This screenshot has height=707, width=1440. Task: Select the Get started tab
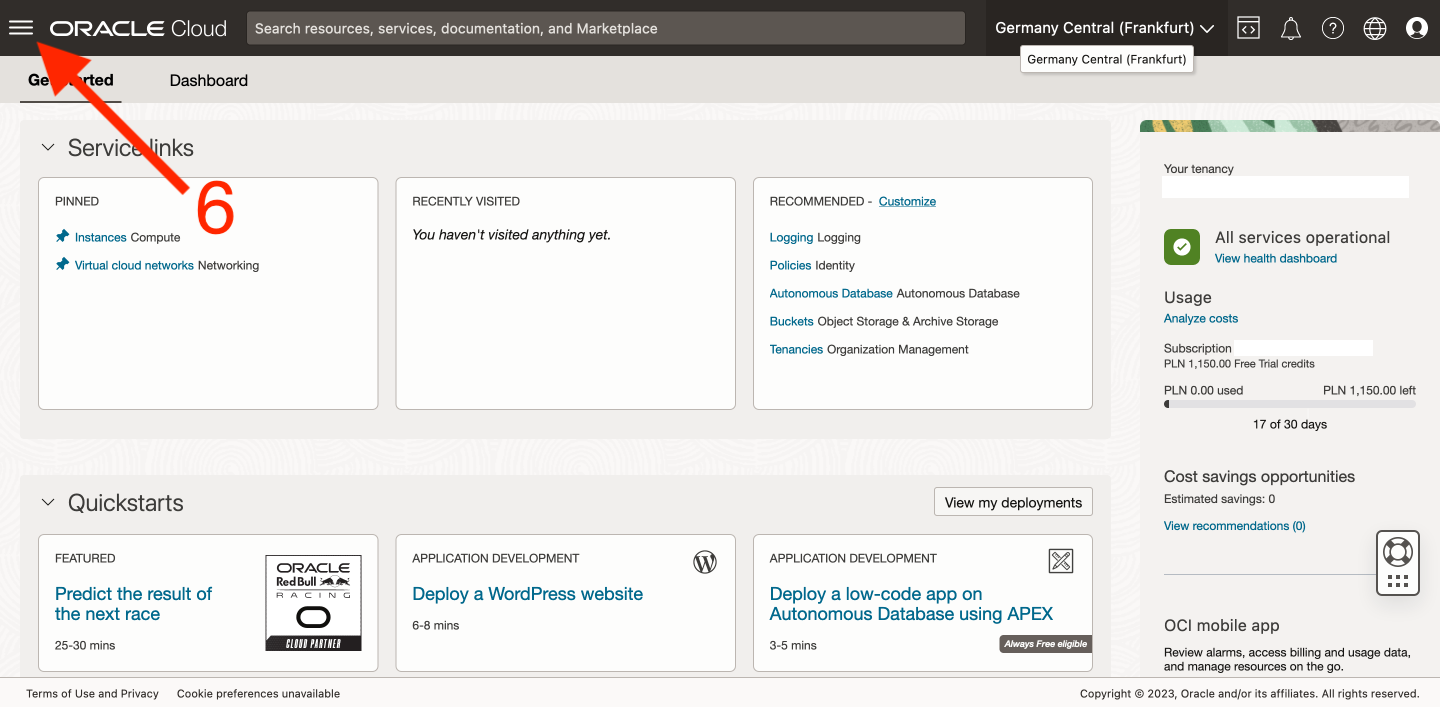(71, 80)
